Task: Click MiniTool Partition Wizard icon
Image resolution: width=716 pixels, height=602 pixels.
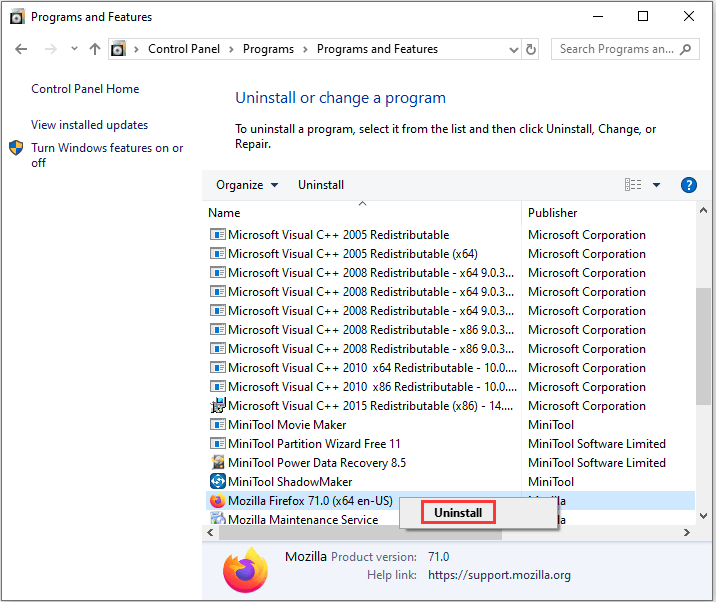Action: pos(218,444)
